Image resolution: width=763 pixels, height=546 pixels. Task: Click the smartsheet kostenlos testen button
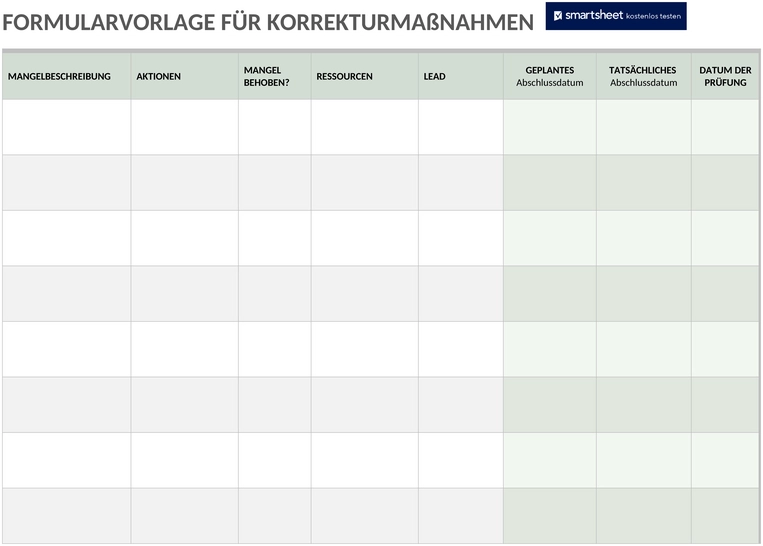(616, 16)
